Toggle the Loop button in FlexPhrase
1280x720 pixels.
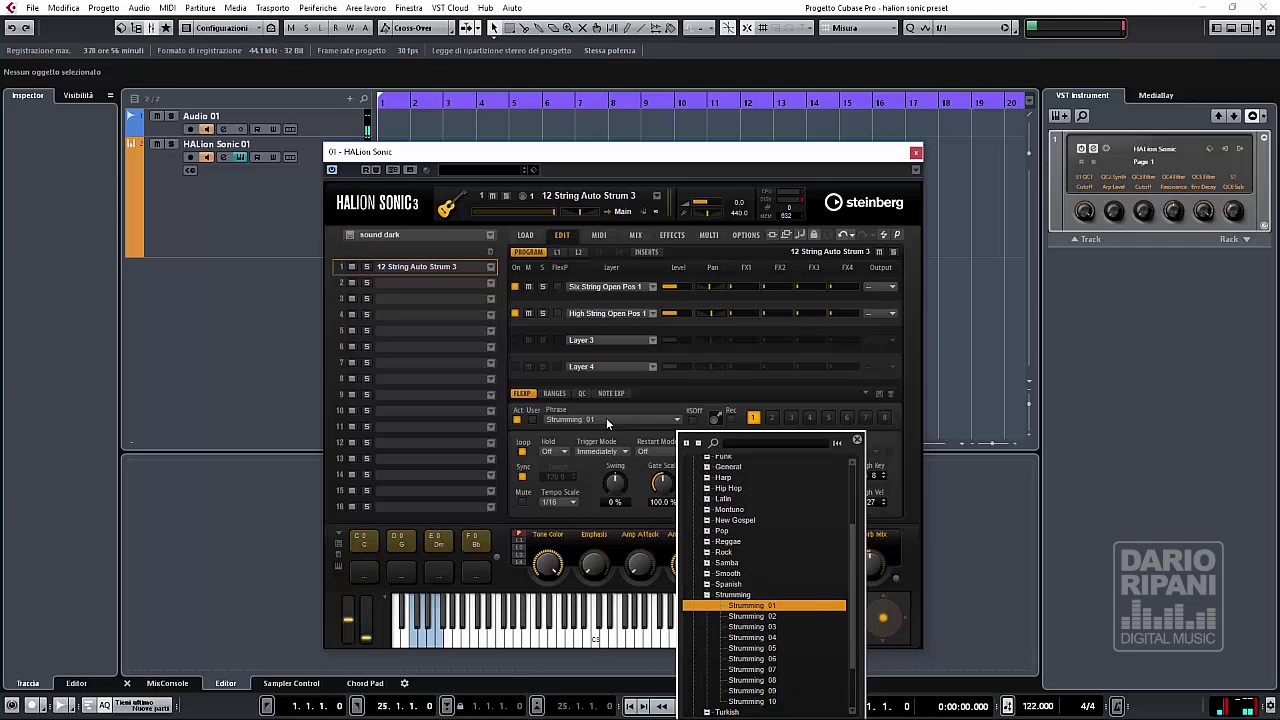point(522,452)
